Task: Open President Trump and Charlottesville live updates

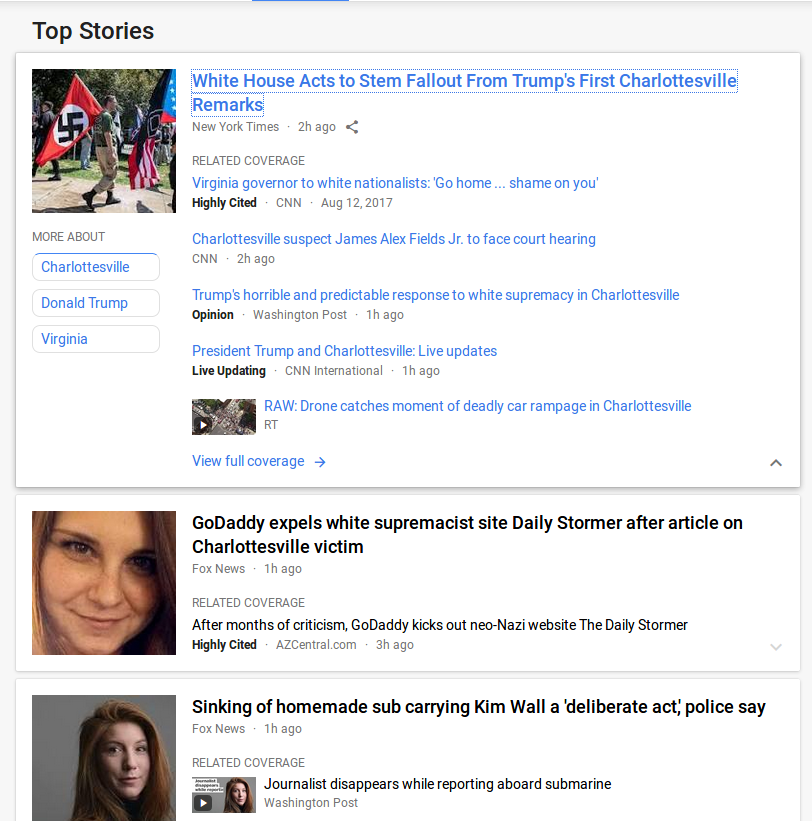Action: point(344,351)
